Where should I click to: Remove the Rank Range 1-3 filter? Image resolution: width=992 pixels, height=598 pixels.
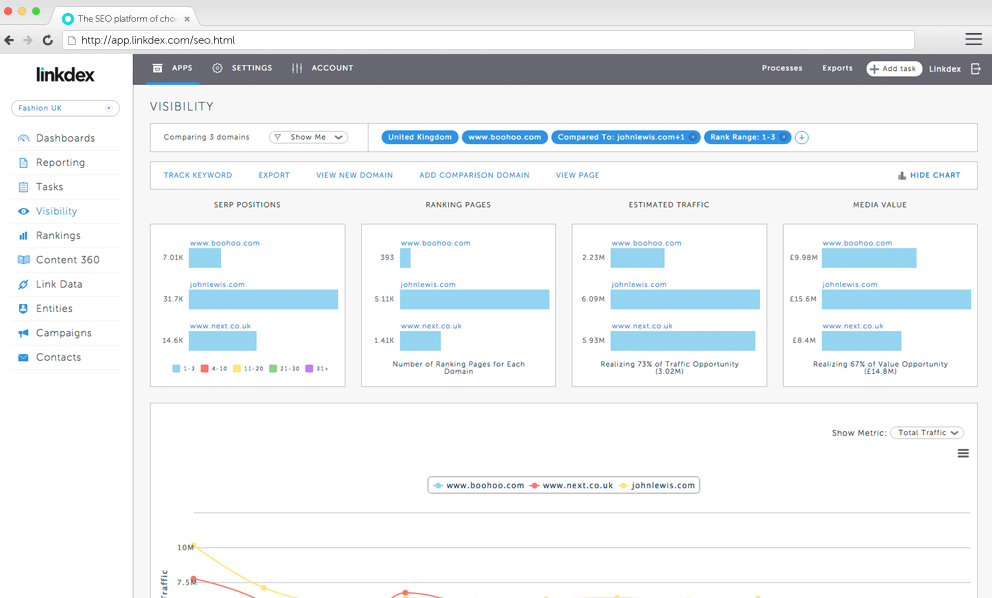(783, 137)
